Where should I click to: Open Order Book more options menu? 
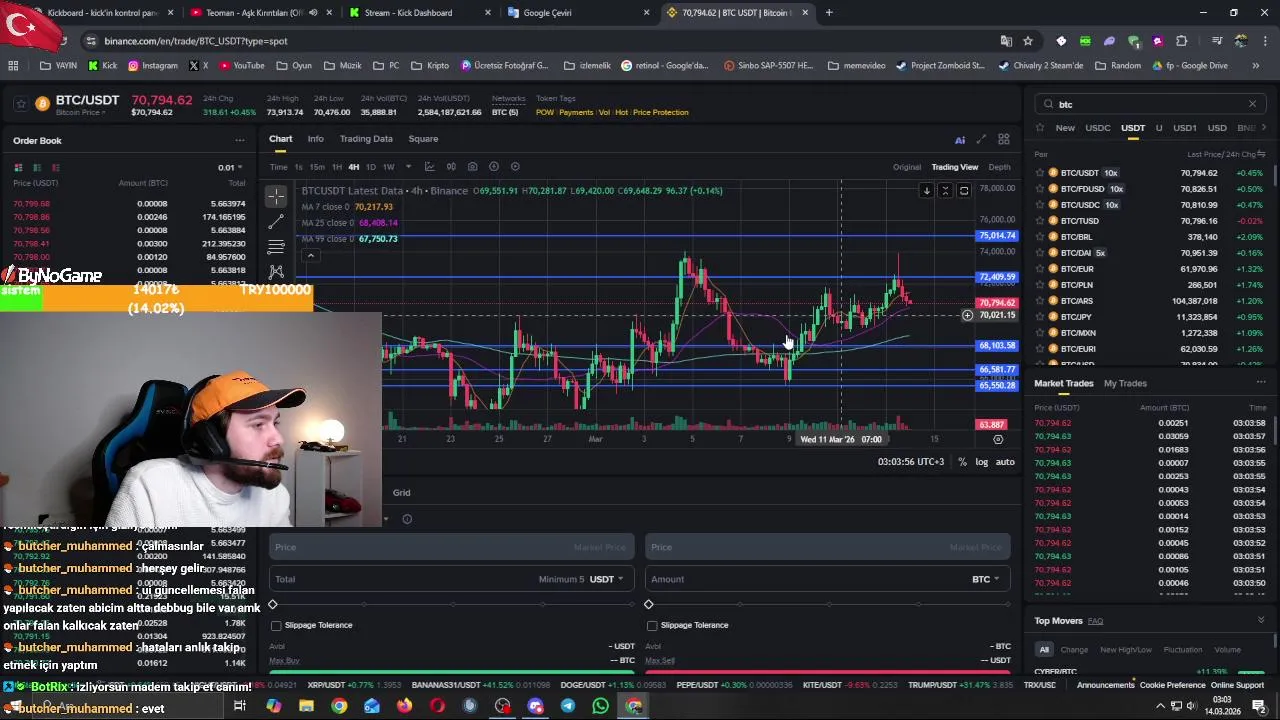pyautogui.click(x=239, y=141)
